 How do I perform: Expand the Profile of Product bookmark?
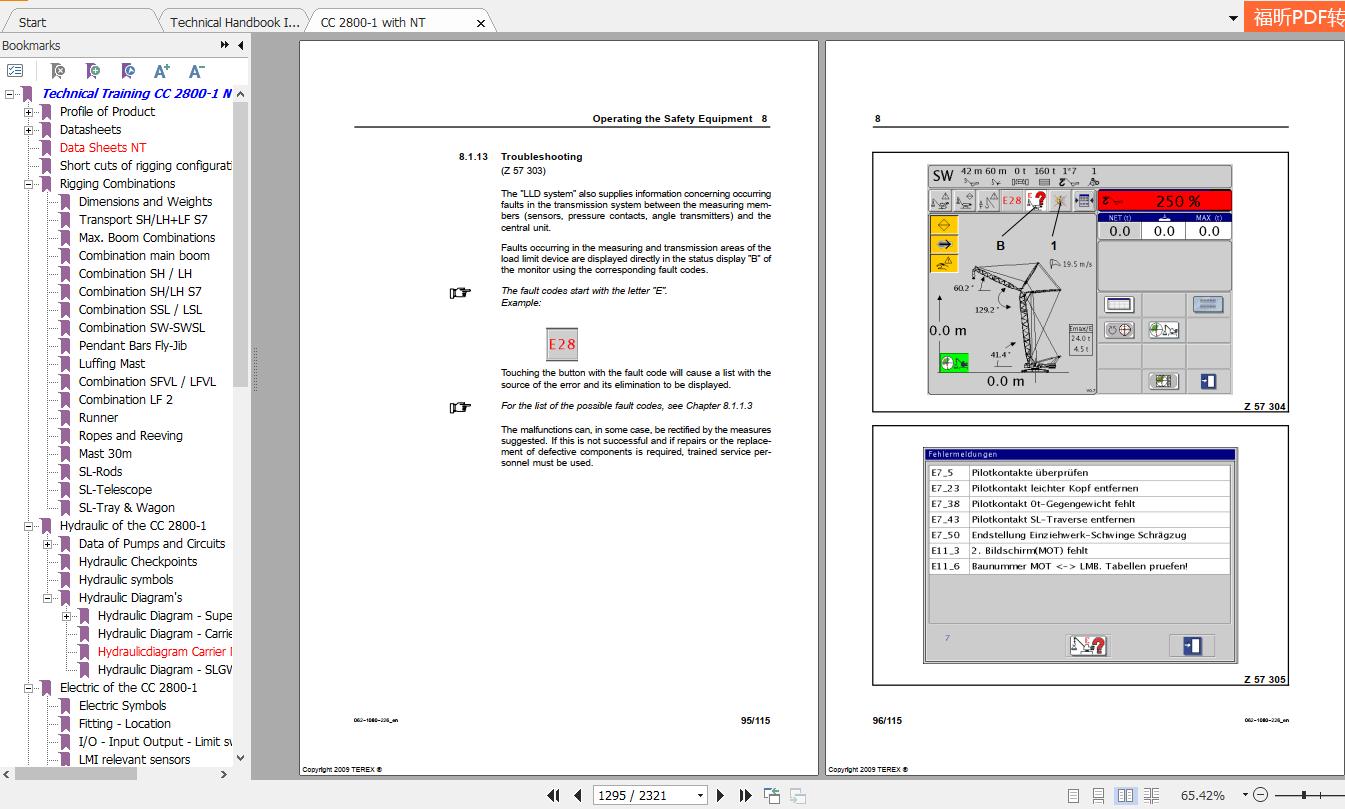pyautogui.click(x=27, y=112)
